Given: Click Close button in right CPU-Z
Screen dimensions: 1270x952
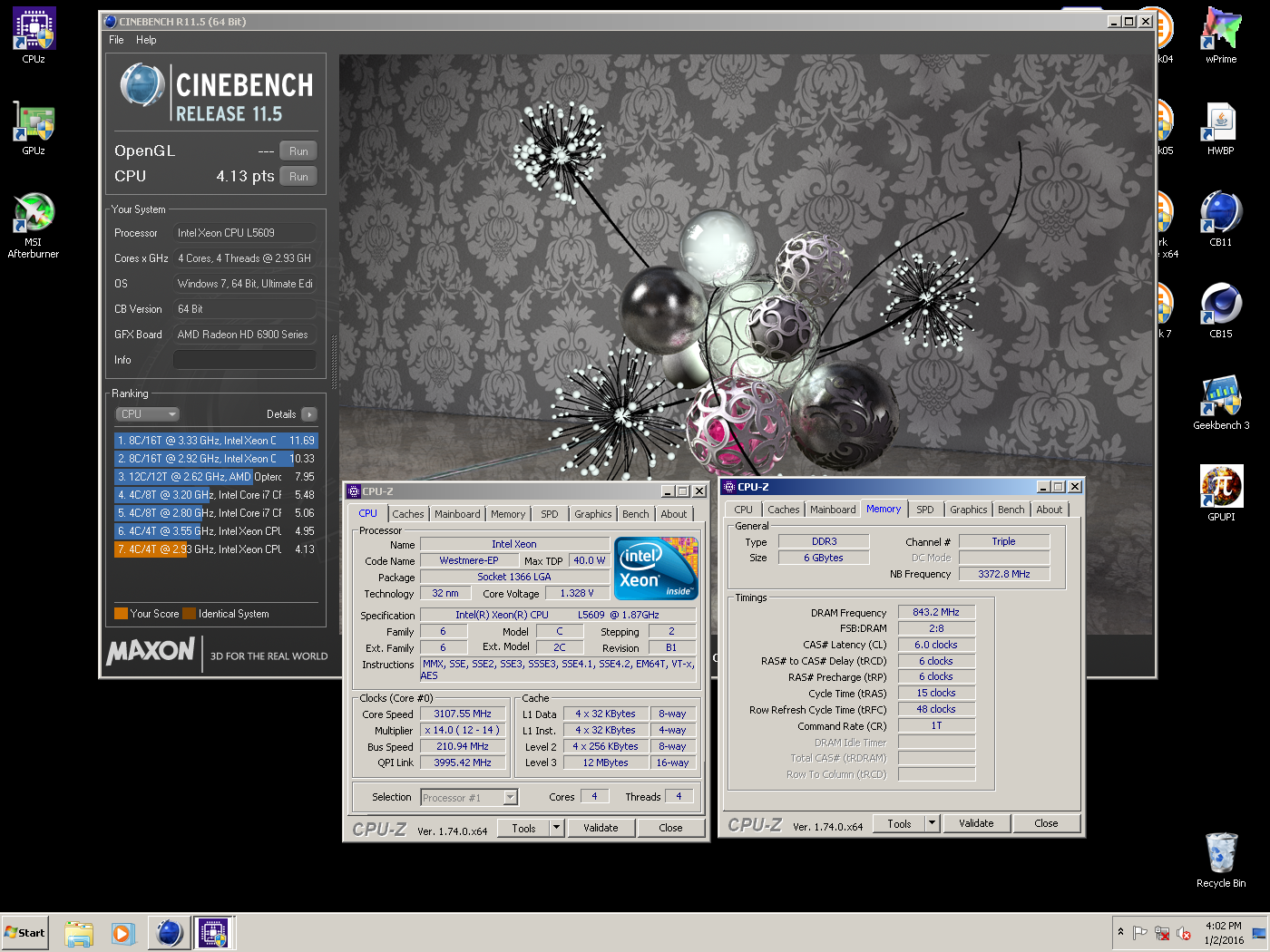Looking at the screenshot, I should tap(1046, 823).
